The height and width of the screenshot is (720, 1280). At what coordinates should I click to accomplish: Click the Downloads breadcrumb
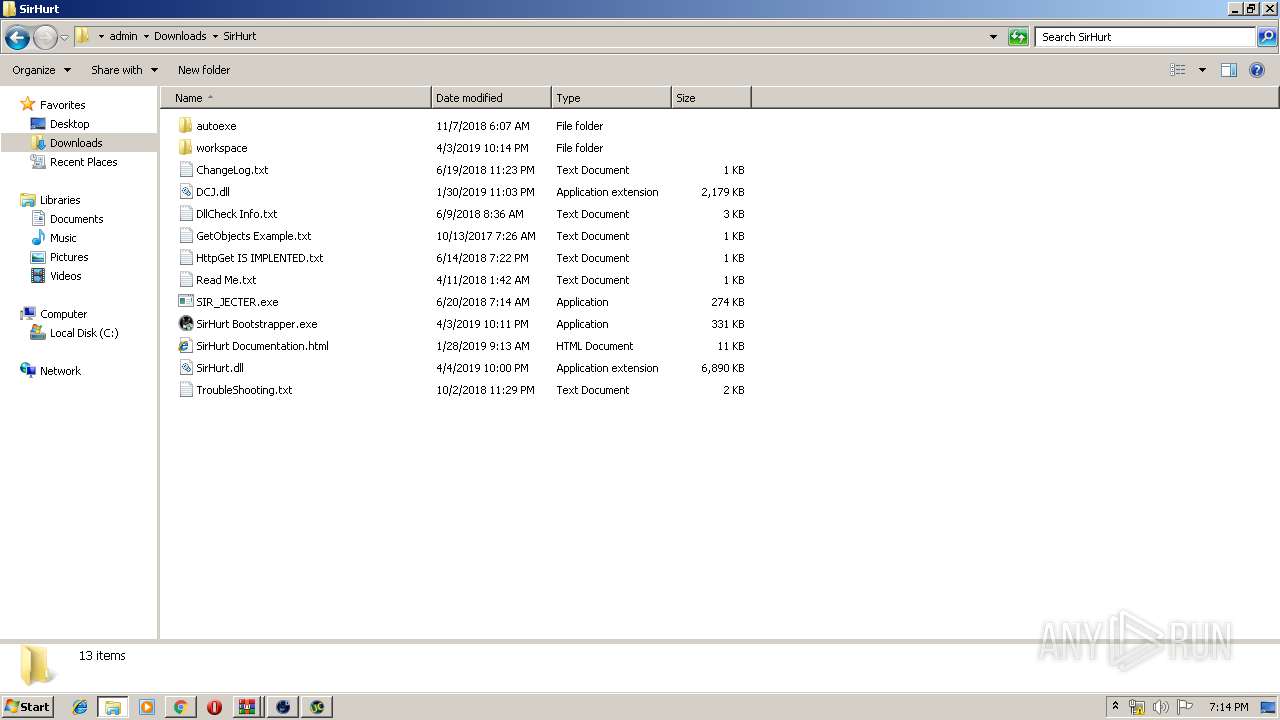click(180, 36)
